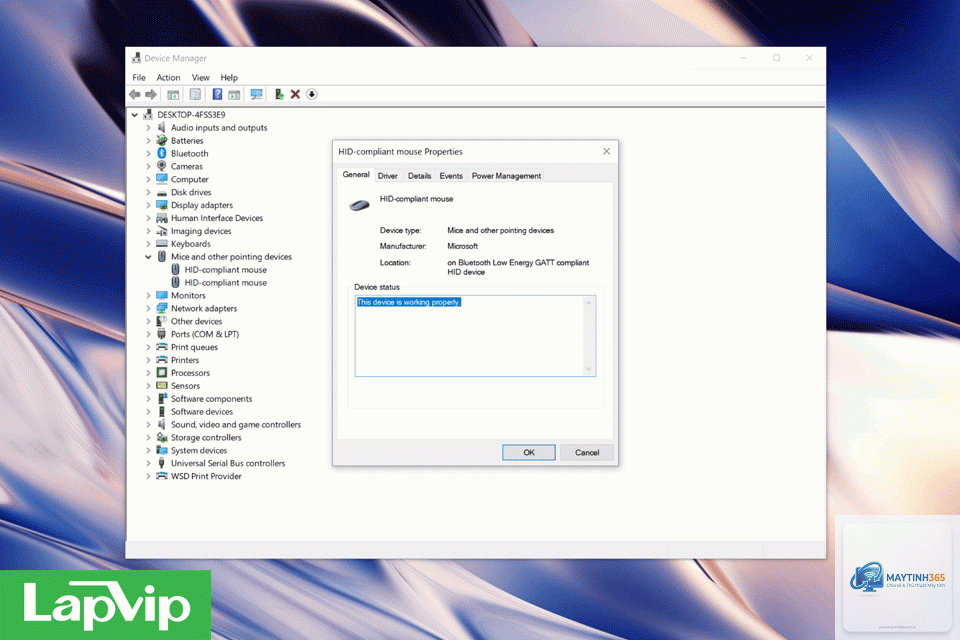
Task: Click the blue Help question mark icon
Action: tap(217, 94)
